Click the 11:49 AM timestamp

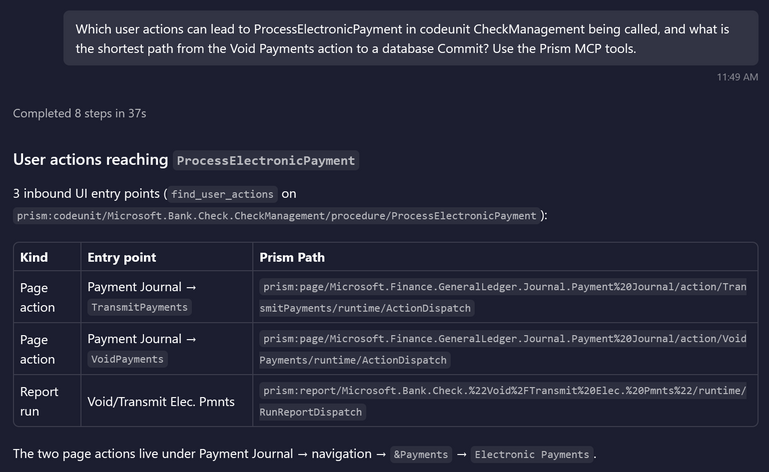pos(737,77)
